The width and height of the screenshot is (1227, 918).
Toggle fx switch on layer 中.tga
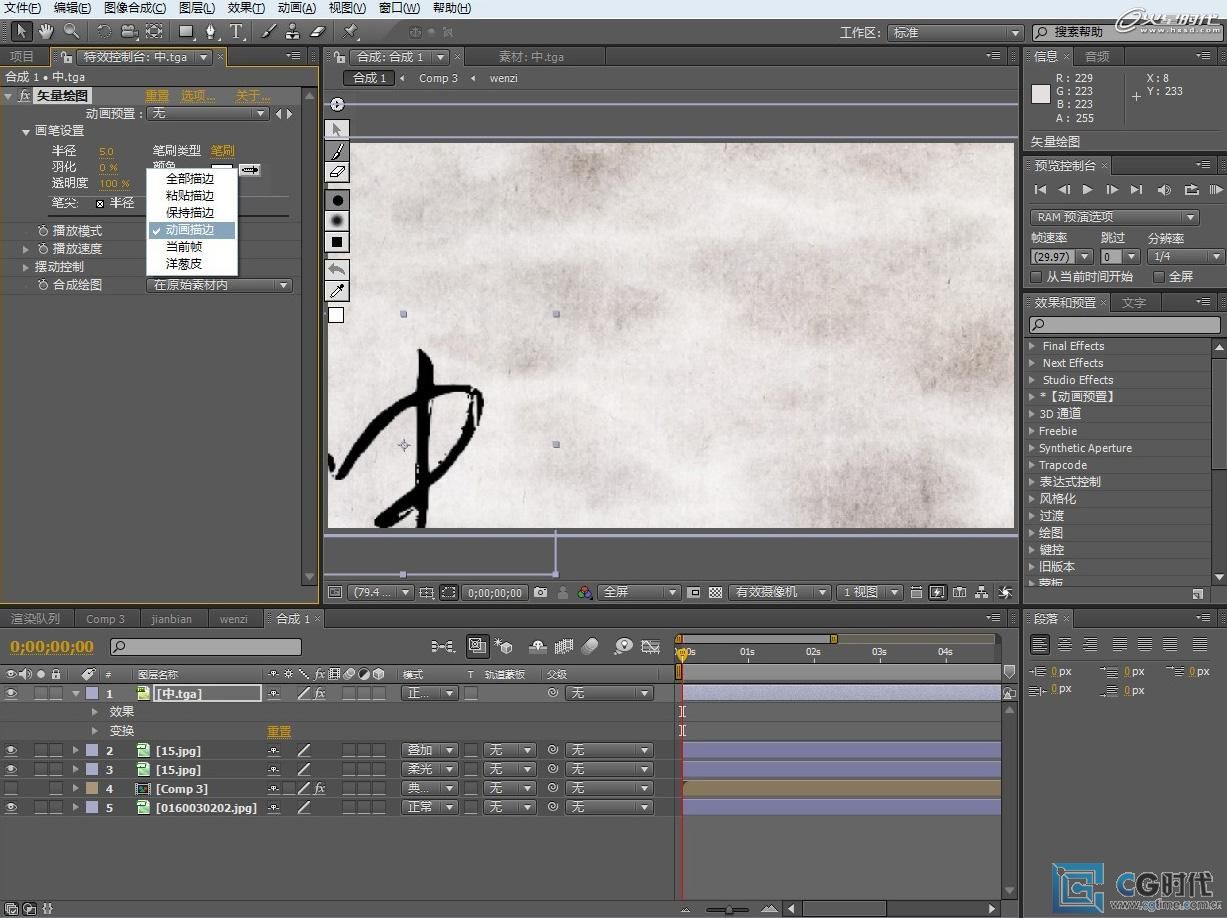tap(320, 693)
